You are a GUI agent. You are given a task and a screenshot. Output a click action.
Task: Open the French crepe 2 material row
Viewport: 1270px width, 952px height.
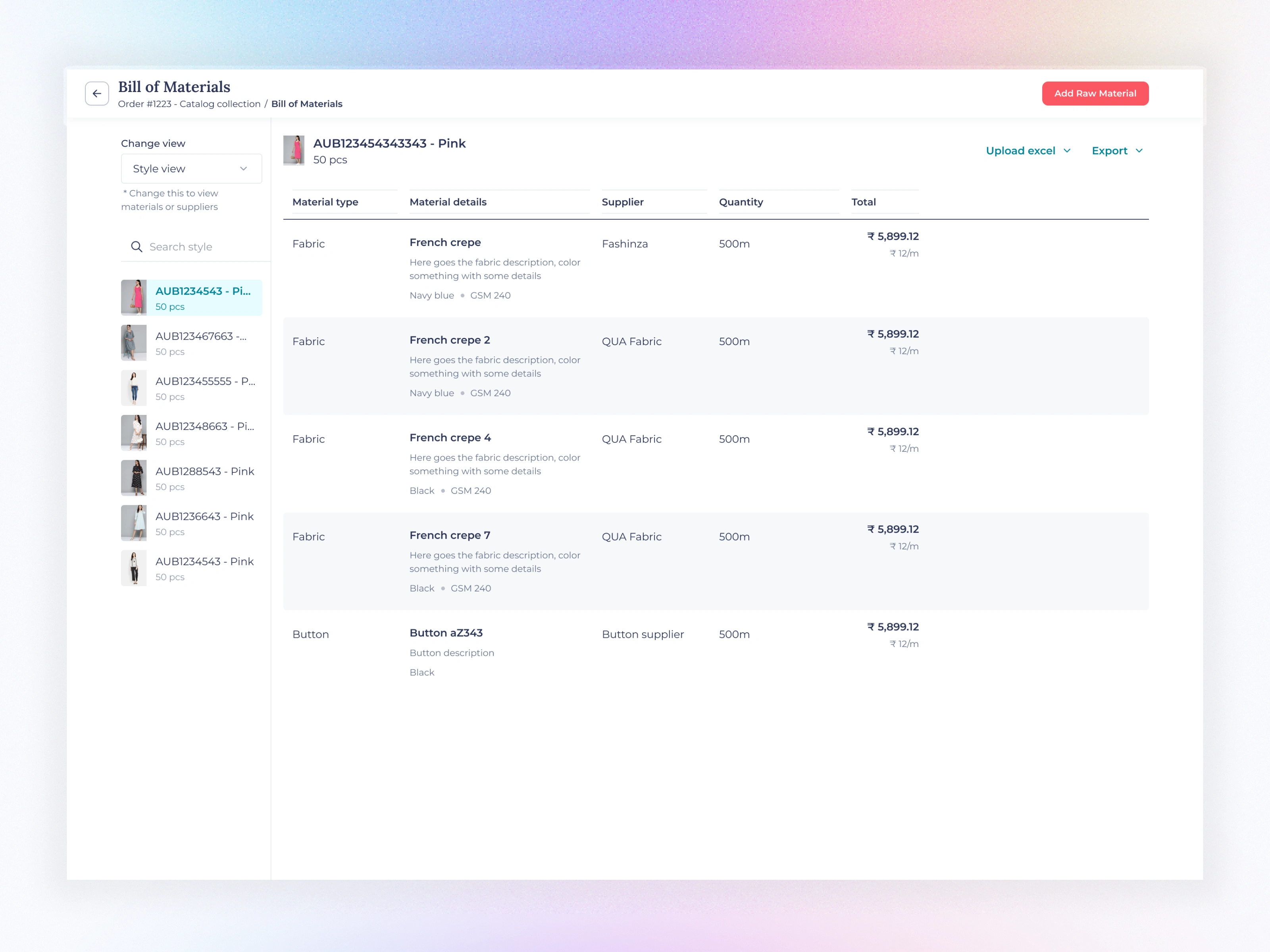pyautogui.click(x=450, y=340)
